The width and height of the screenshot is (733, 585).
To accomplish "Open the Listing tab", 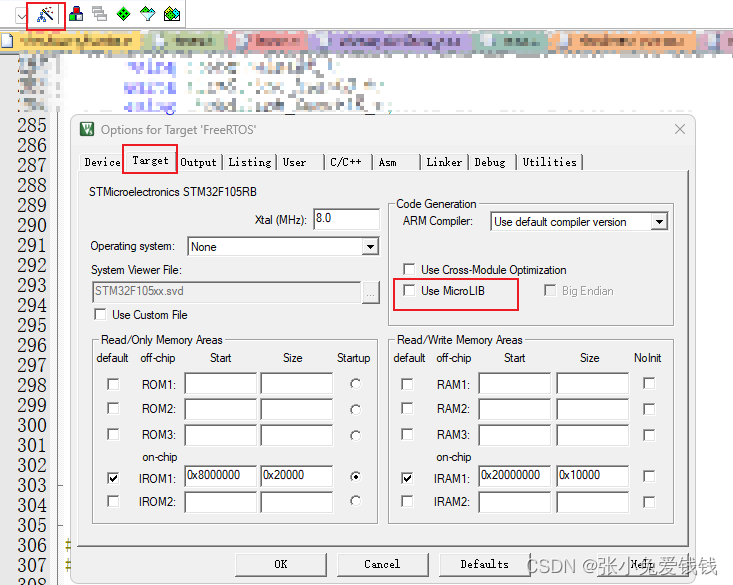I will click(x=250, y=162).
